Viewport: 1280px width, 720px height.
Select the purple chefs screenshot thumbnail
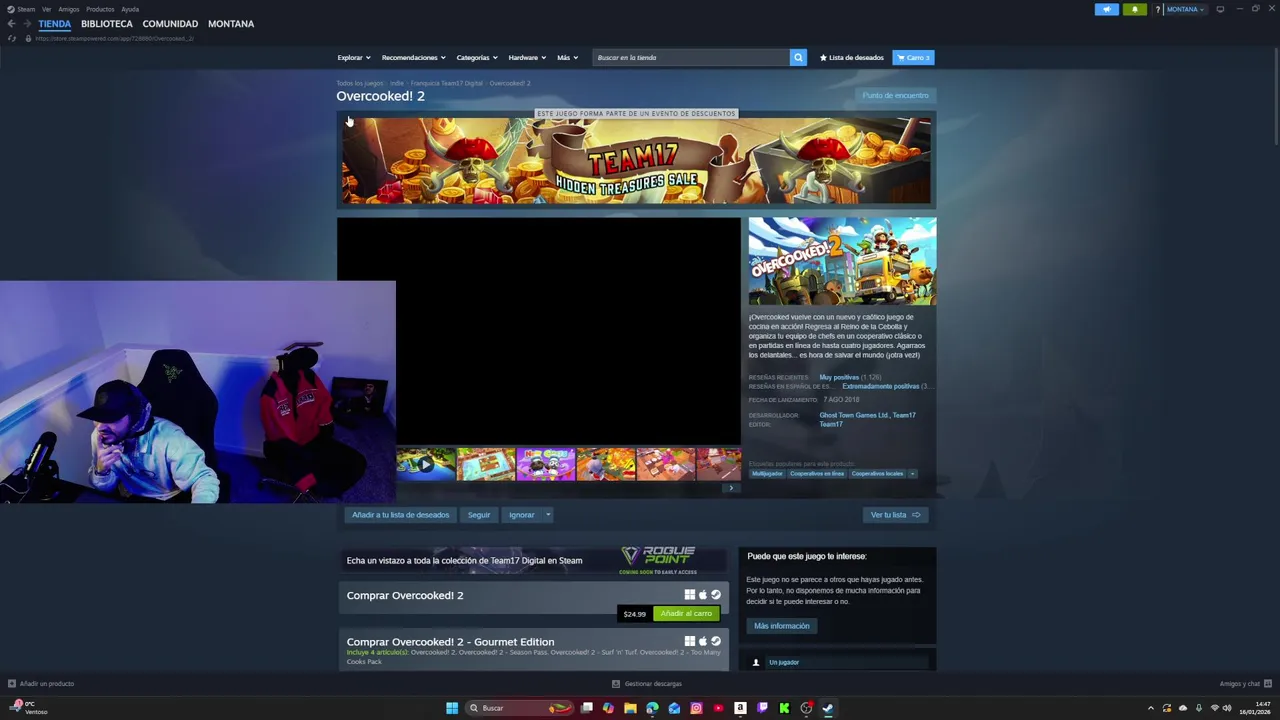[546, 464]
